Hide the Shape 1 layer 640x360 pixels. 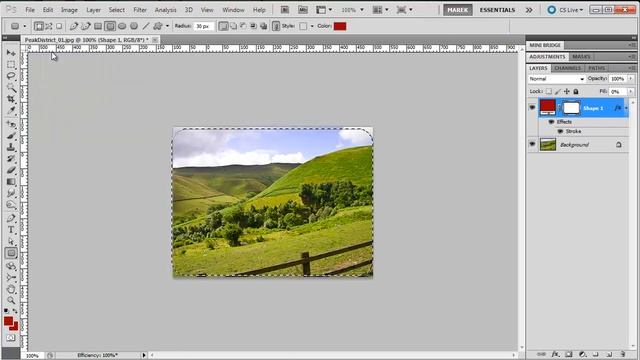532,108
